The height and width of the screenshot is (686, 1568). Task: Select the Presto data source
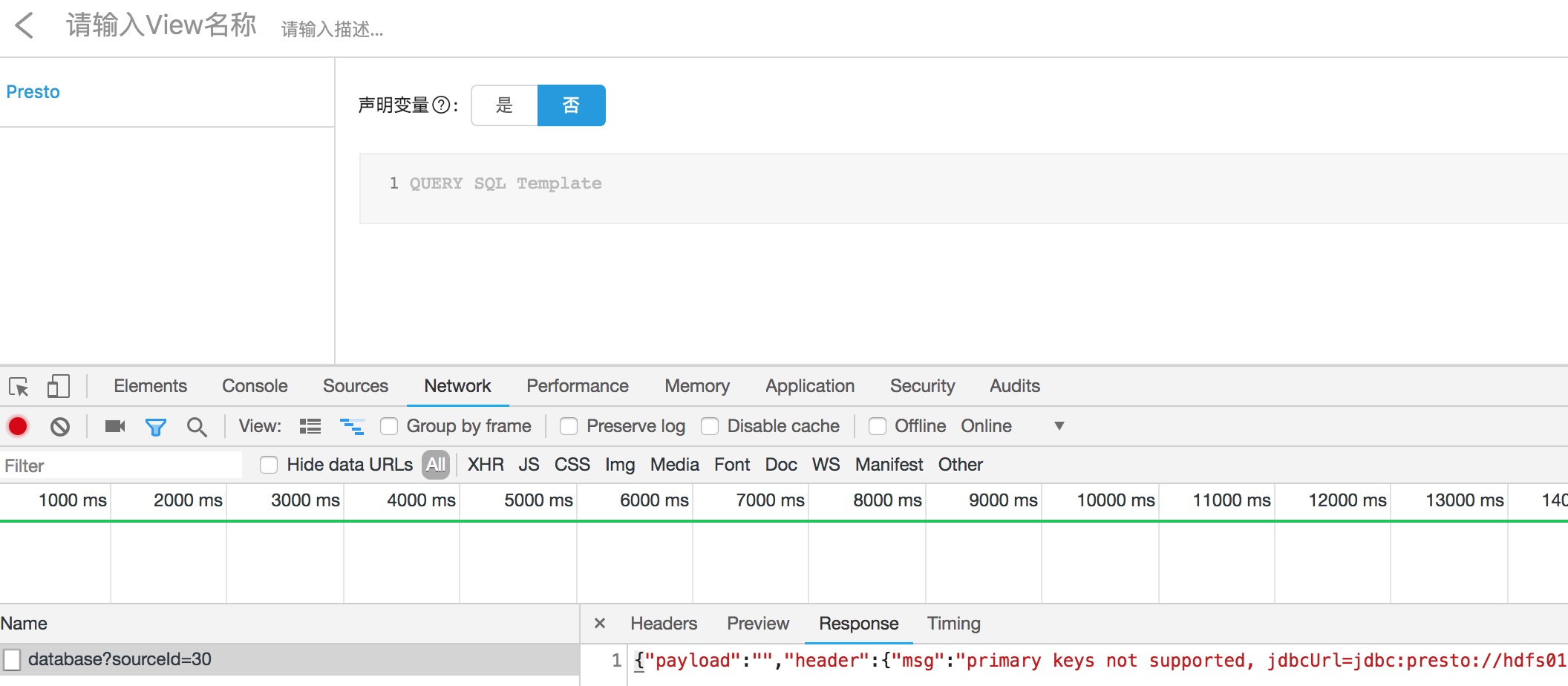[x=33, y=91]
